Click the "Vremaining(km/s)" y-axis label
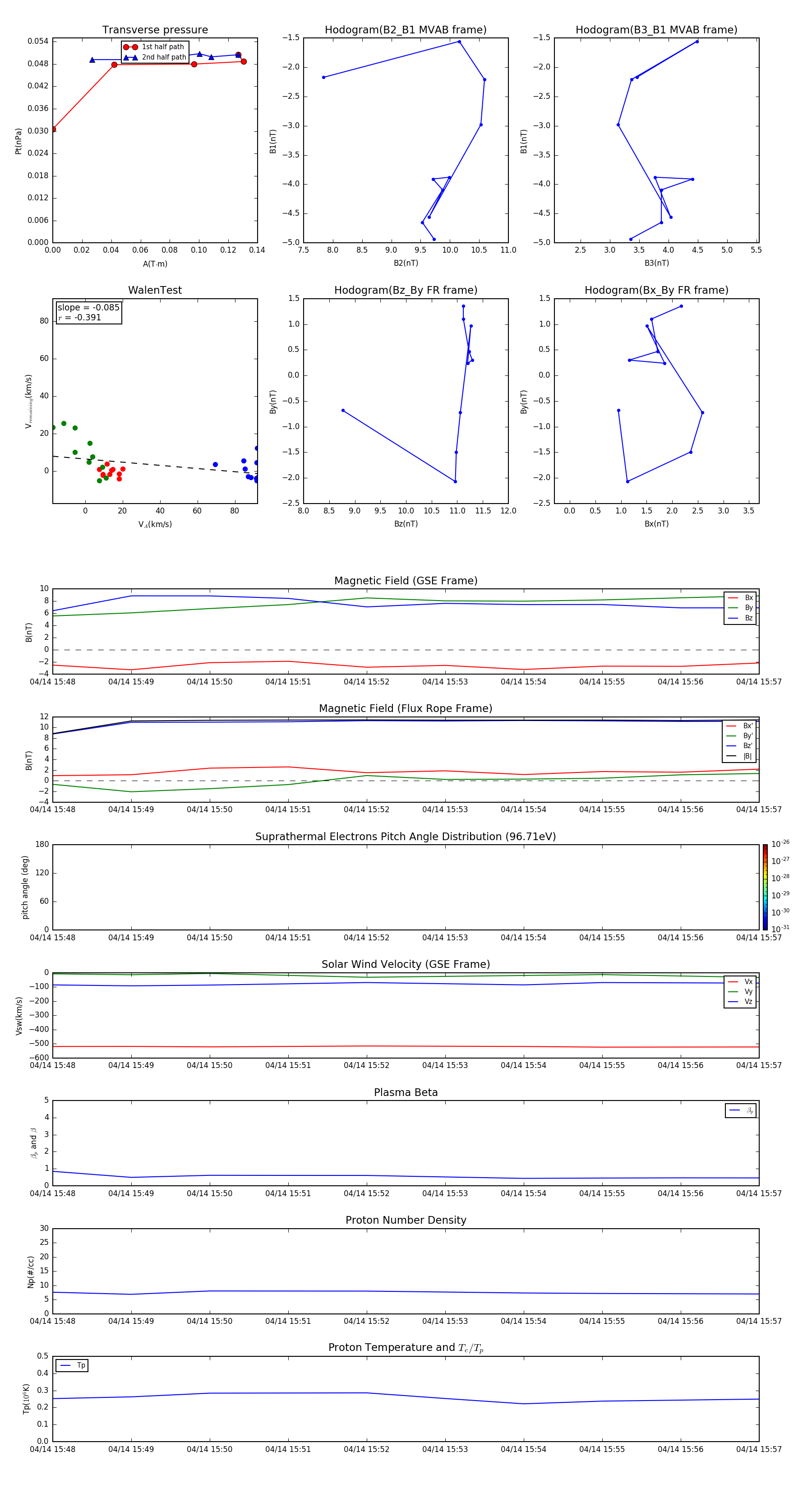812x1489 pixels. [28, 401]
